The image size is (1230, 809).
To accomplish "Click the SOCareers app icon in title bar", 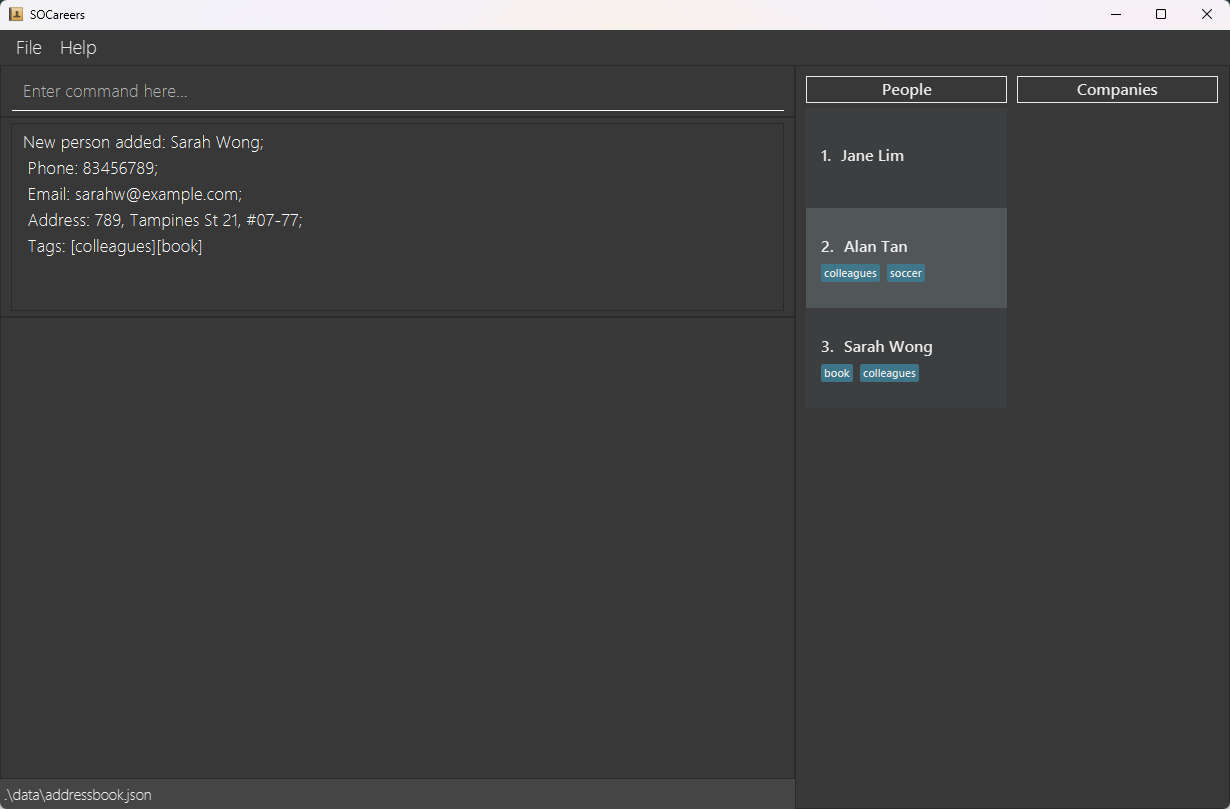I will coord(15,14).
